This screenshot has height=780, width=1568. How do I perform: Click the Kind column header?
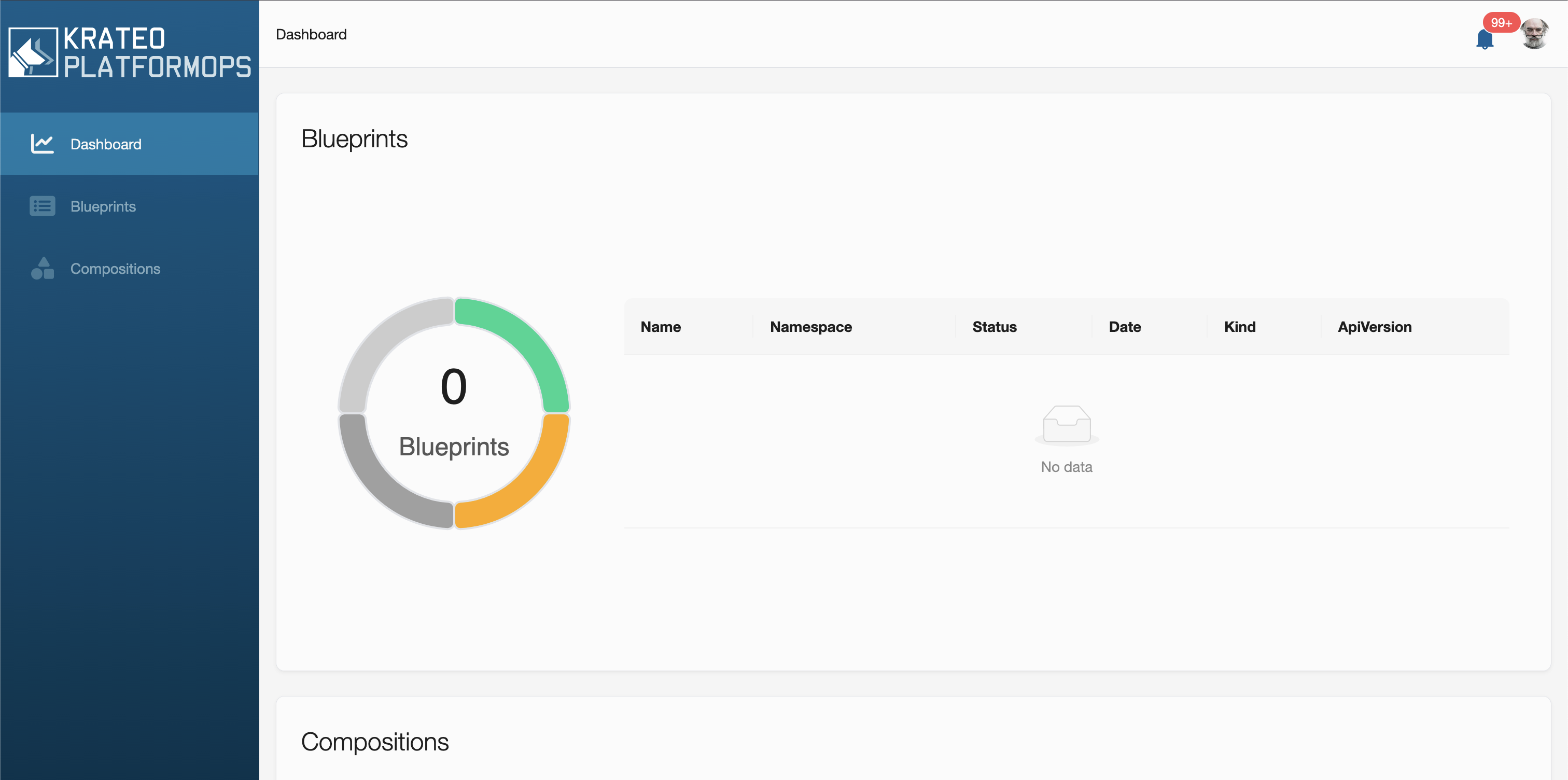click(1239, 327)
